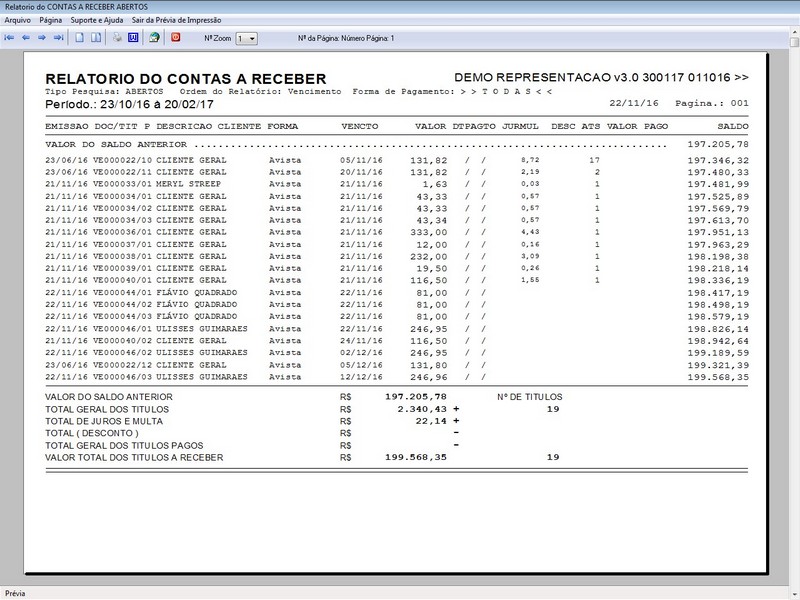
Task: Click the globe email icon
Action: [x=154, y=38]
